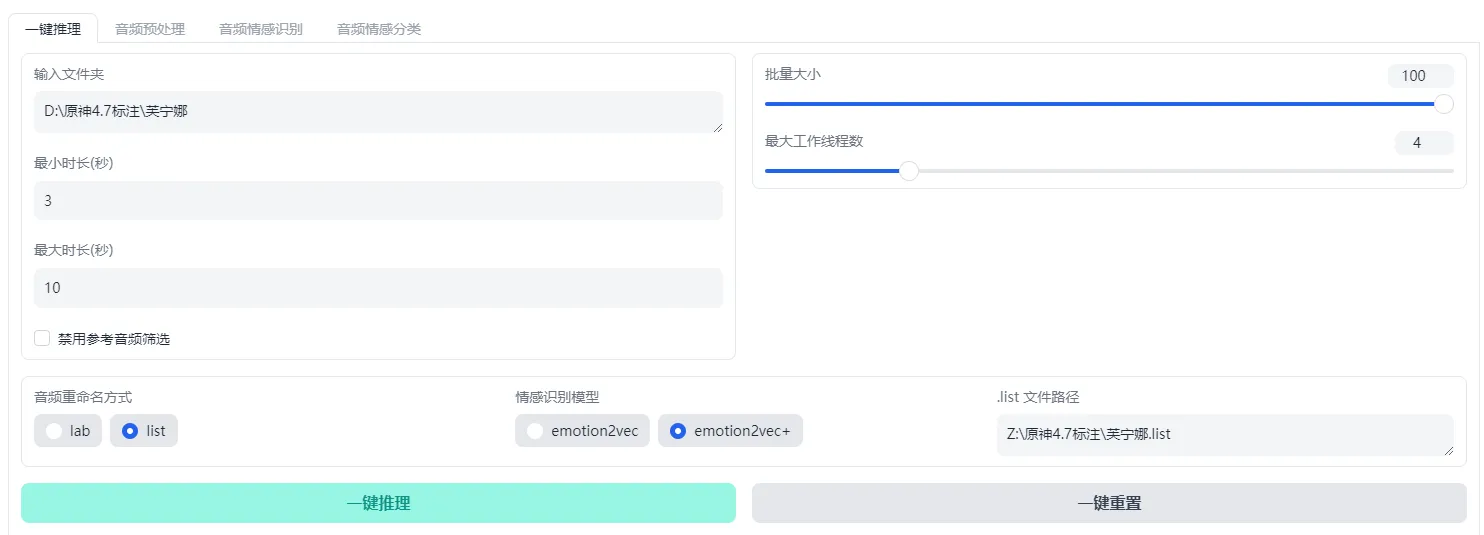Viewport: 1484px width, 535px height.
Task: Click the 批量大小 slider handle
Action: (x=1444, y=104)
